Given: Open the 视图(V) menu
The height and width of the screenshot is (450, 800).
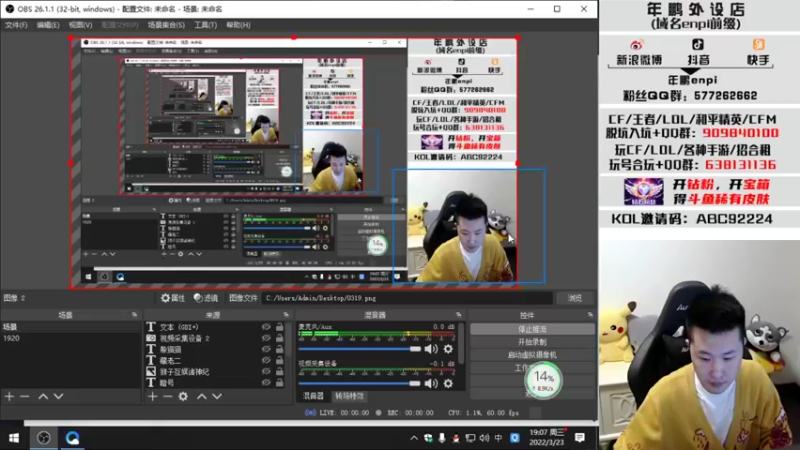Looking at the screenshot, I should 81,25.
